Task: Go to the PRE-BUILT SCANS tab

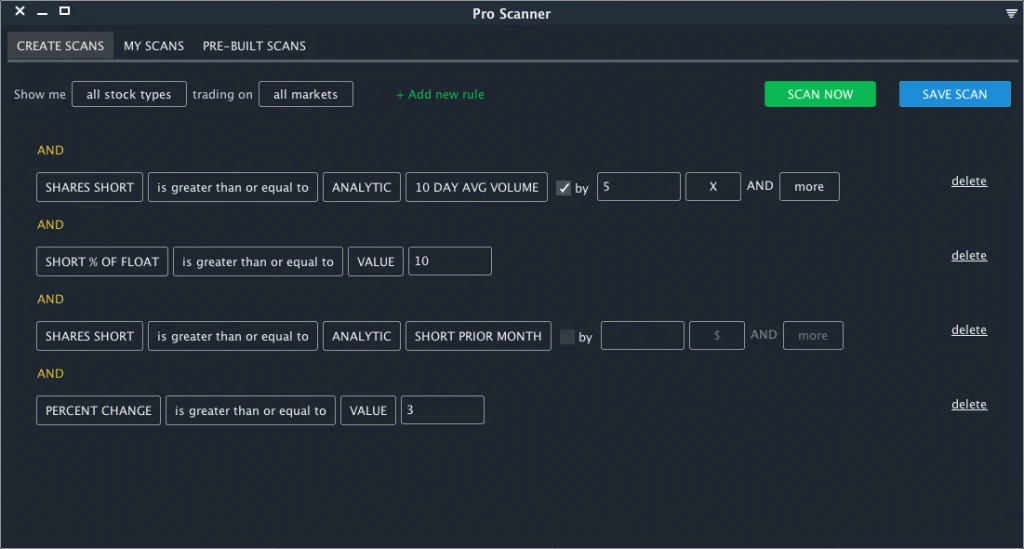Action: [254, 46]
